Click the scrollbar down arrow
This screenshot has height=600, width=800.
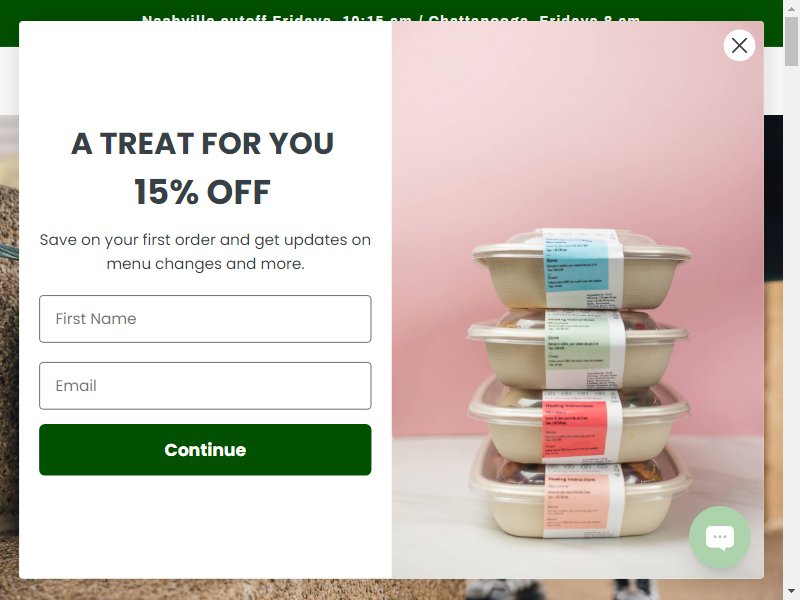[791, 593]
